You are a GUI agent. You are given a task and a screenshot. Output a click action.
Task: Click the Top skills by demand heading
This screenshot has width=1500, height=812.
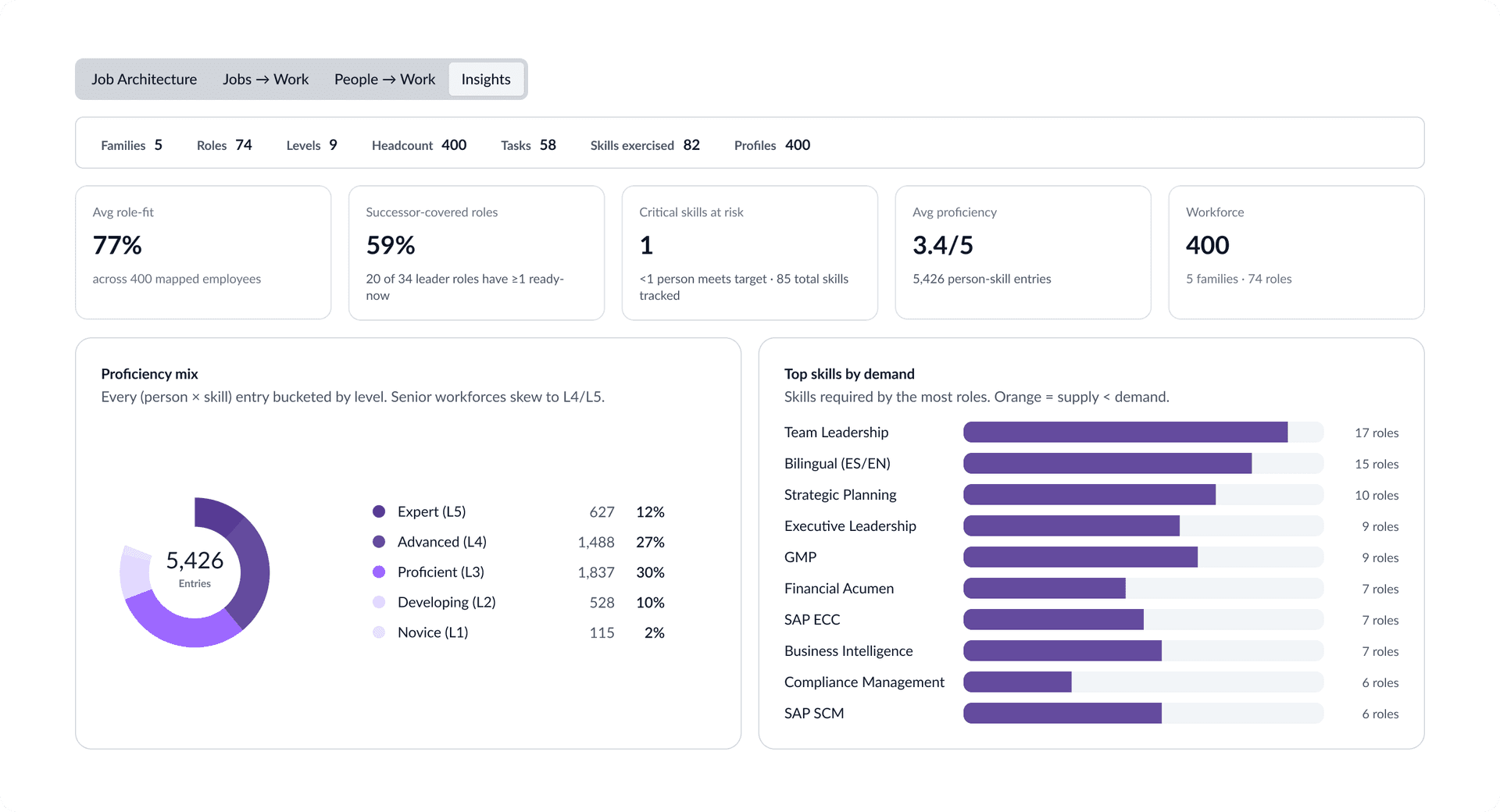click(849, 374)
